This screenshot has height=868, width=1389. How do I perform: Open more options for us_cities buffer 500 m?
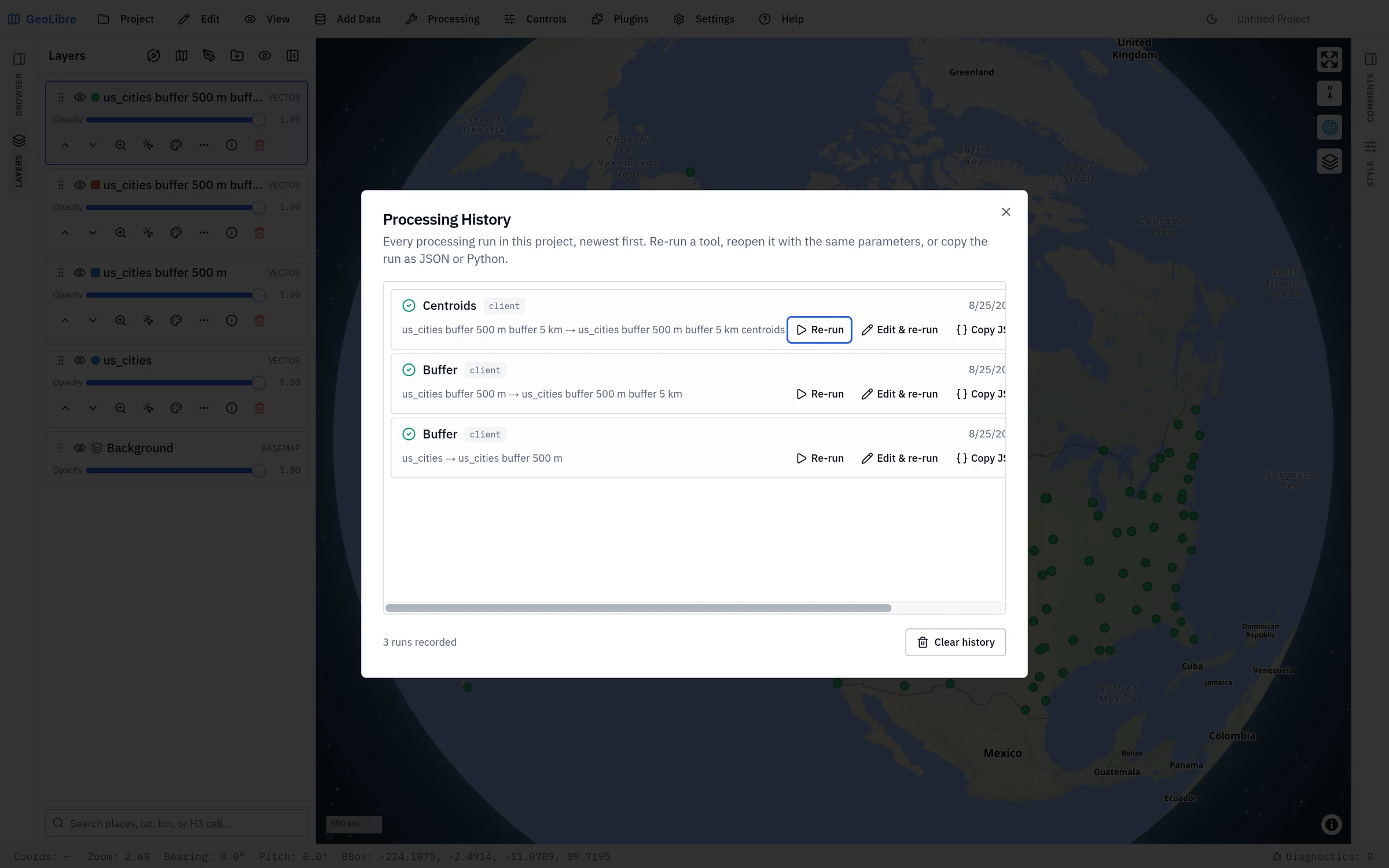point(204,321)
